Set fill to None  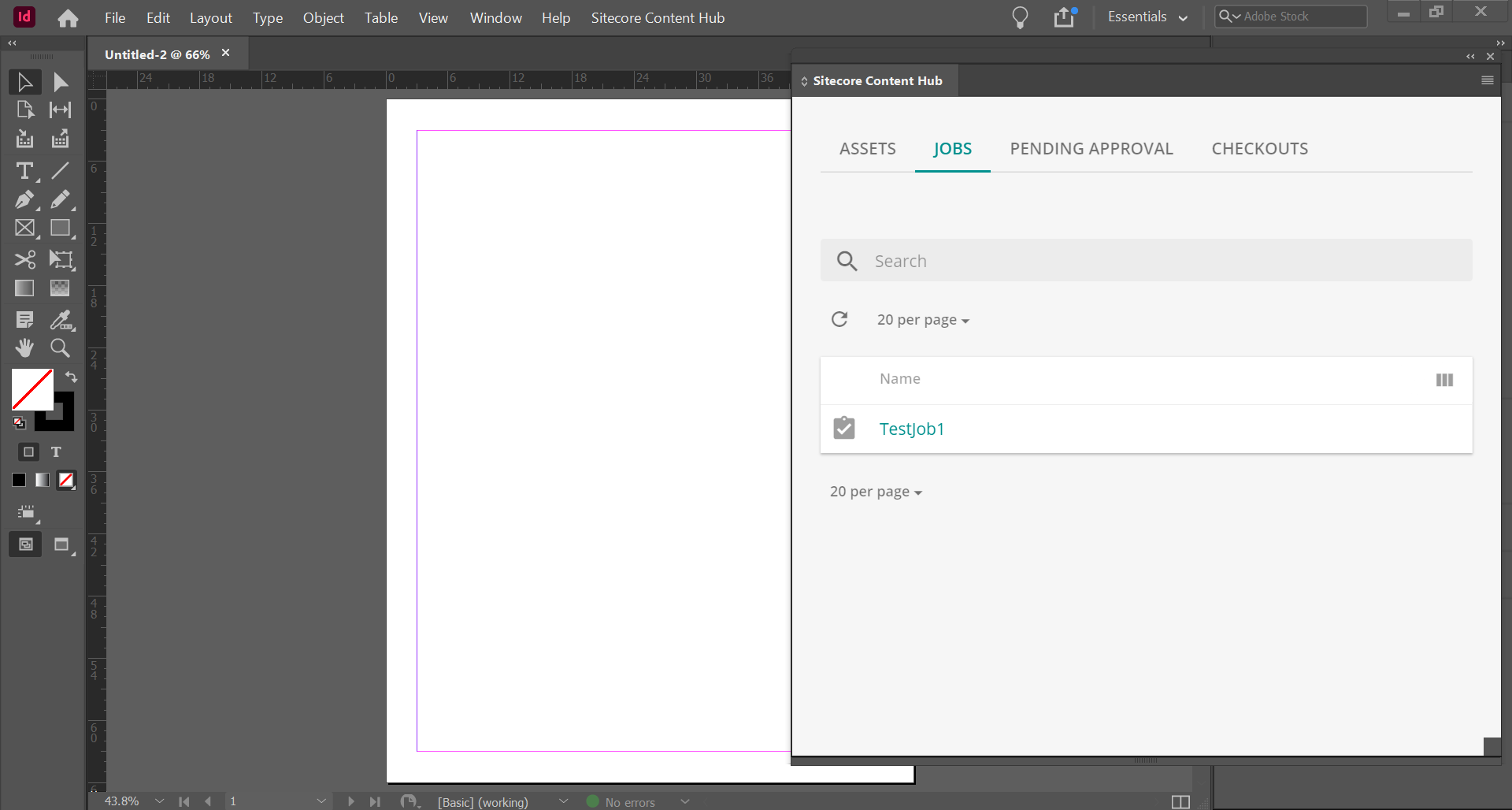pyautogui.click(x=66, y=480)
